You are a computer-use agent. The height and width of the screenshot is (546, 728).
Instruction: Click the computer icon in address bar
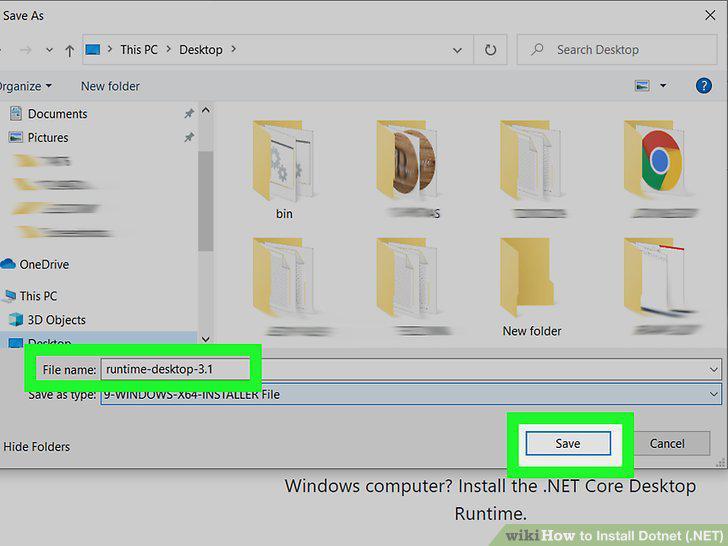point(93,49)
